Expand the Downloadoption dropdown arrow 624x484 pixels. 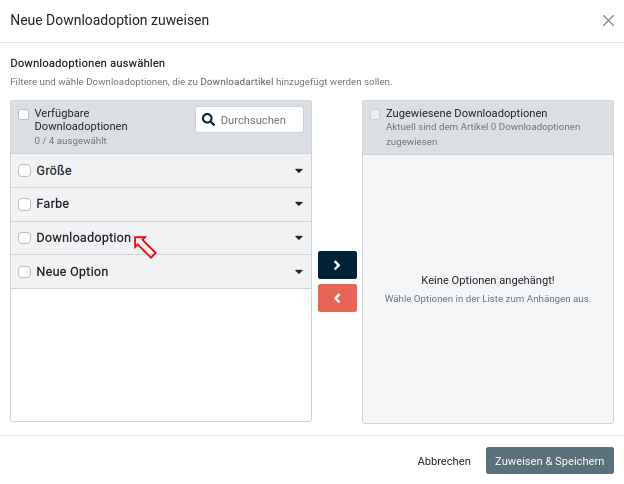(x=298, y=238)
